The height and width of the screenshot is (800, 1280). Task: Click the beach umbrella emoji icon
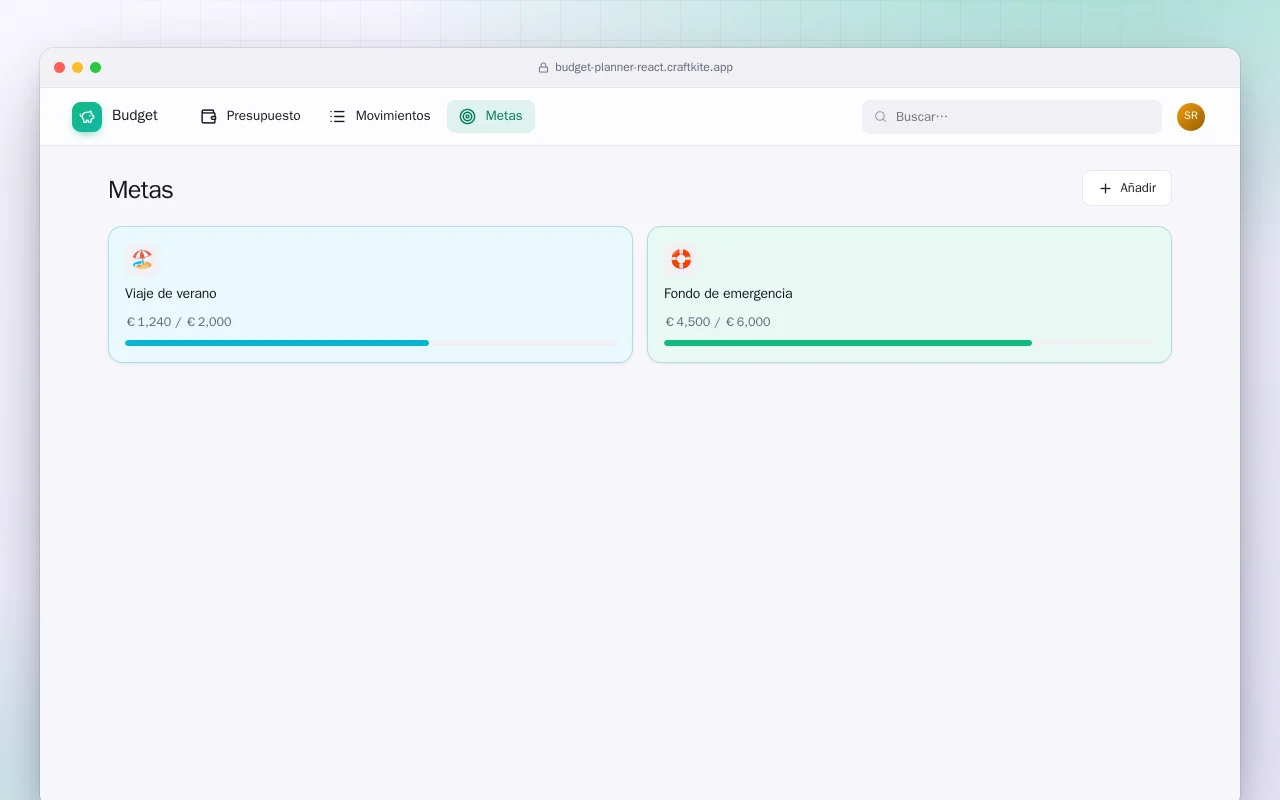click(x=142, y=259)
